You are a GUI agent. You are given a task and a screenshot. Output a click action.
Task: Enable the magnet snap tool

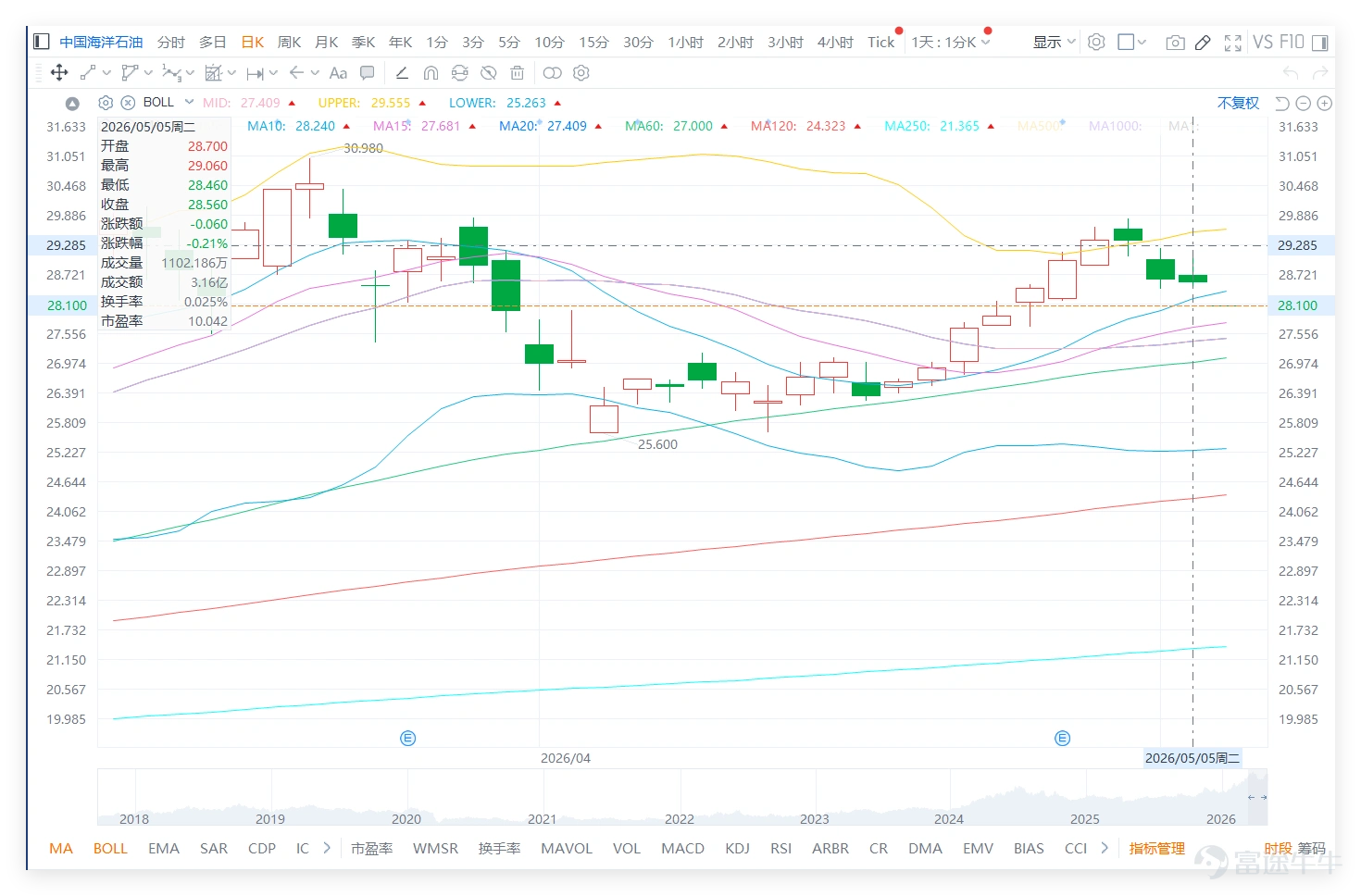click(431, 73)
